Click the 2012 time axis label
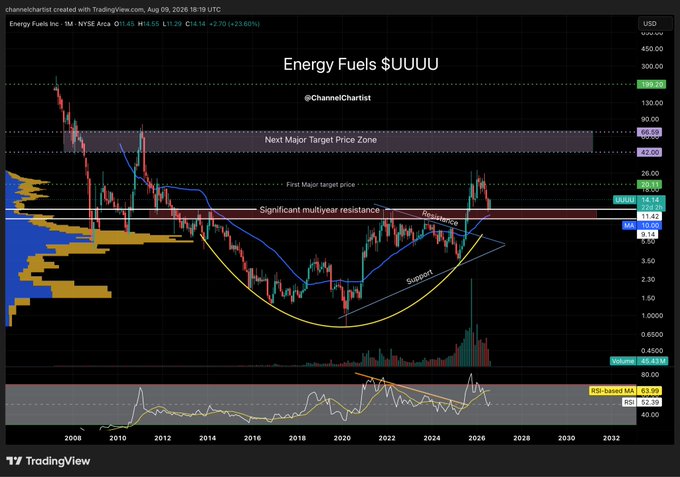 (x=163, y=438)
